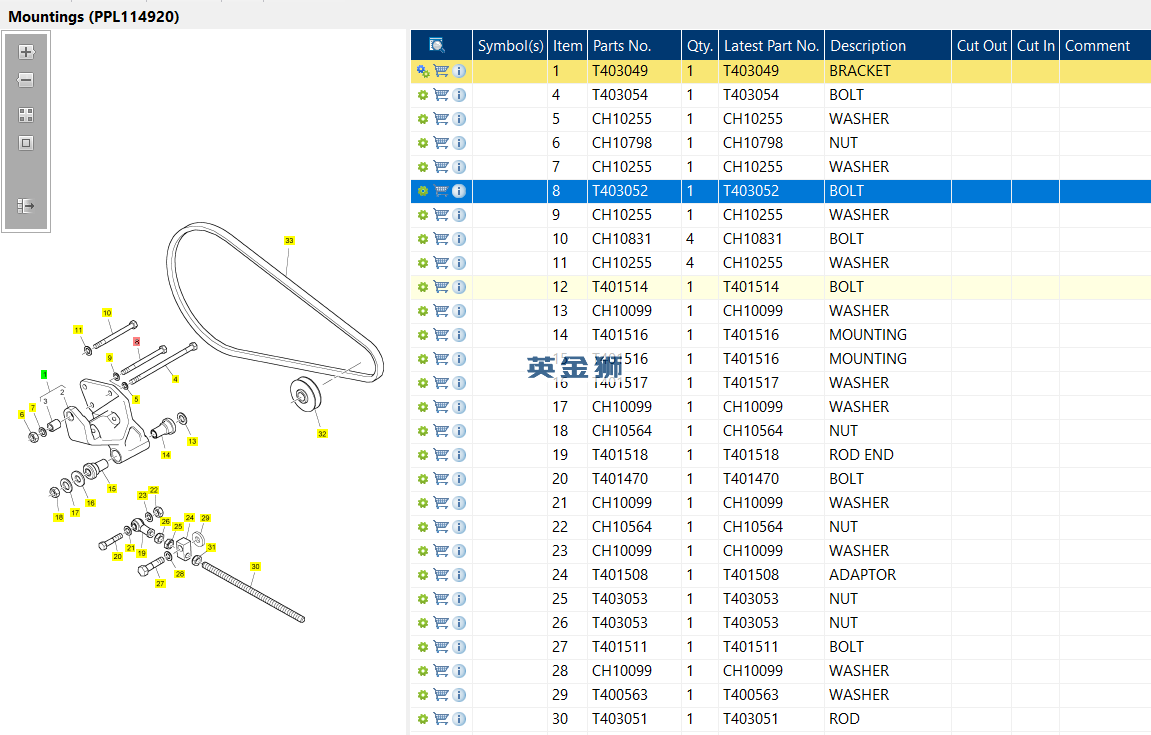Click the list export arrow icon
The height and width of the screenshot is (735, 1151).
(x=26, y=206)
